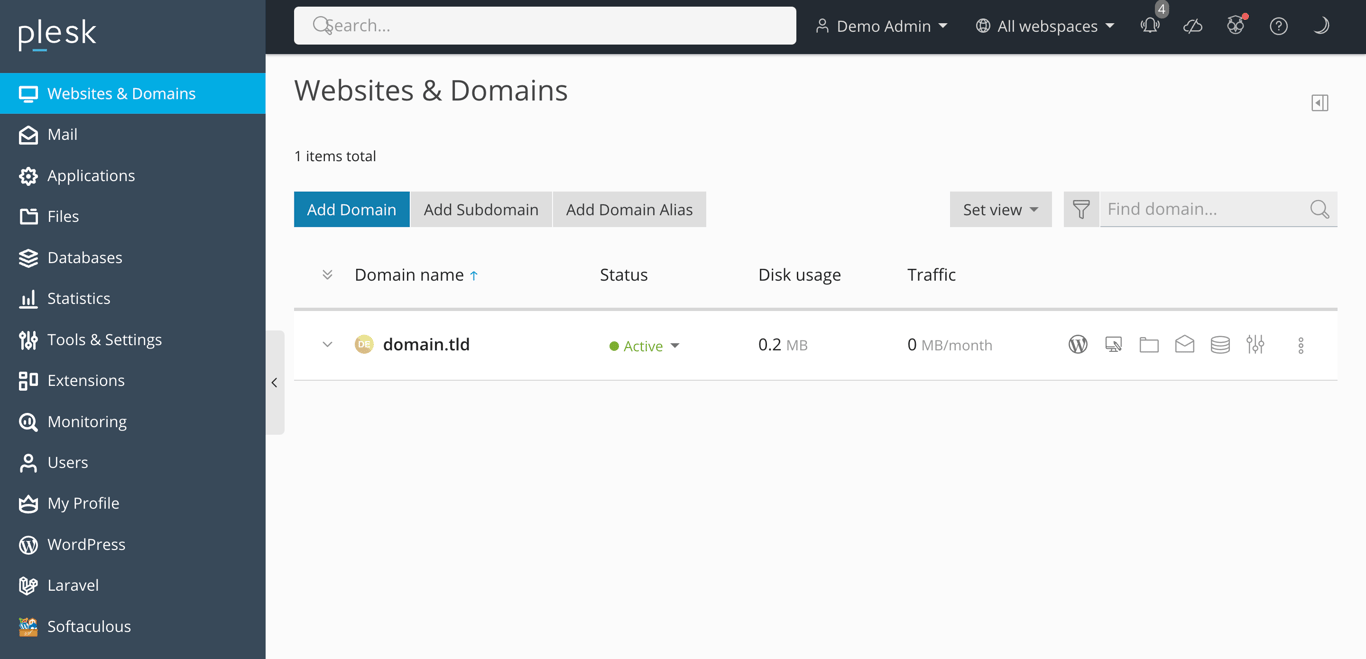Open mail settings icon for domain.tld
This screenshot has width=1366, height=659.
(1184, 344)
